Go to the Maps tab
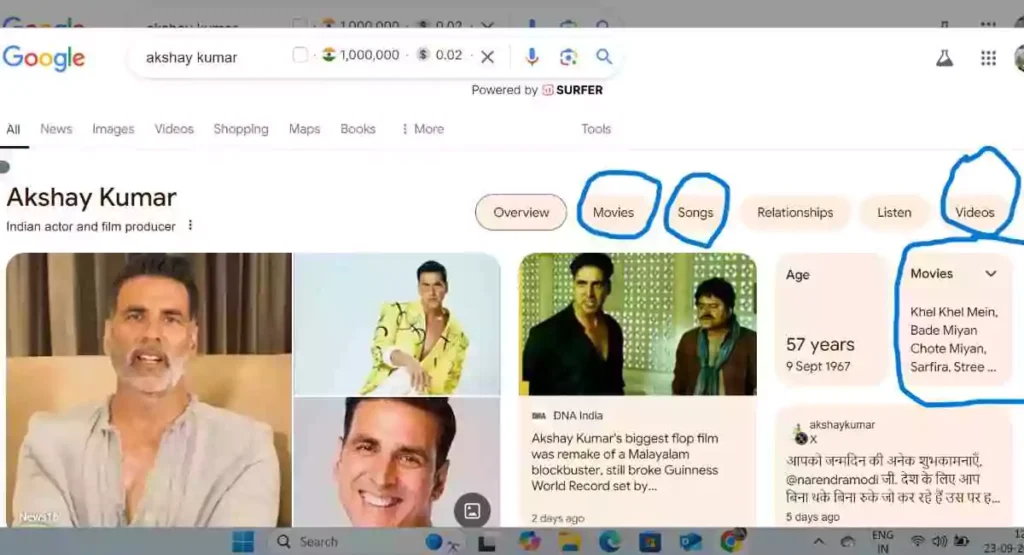The height and width of the screenshot is (555, 1024). (x=304, y=129)
